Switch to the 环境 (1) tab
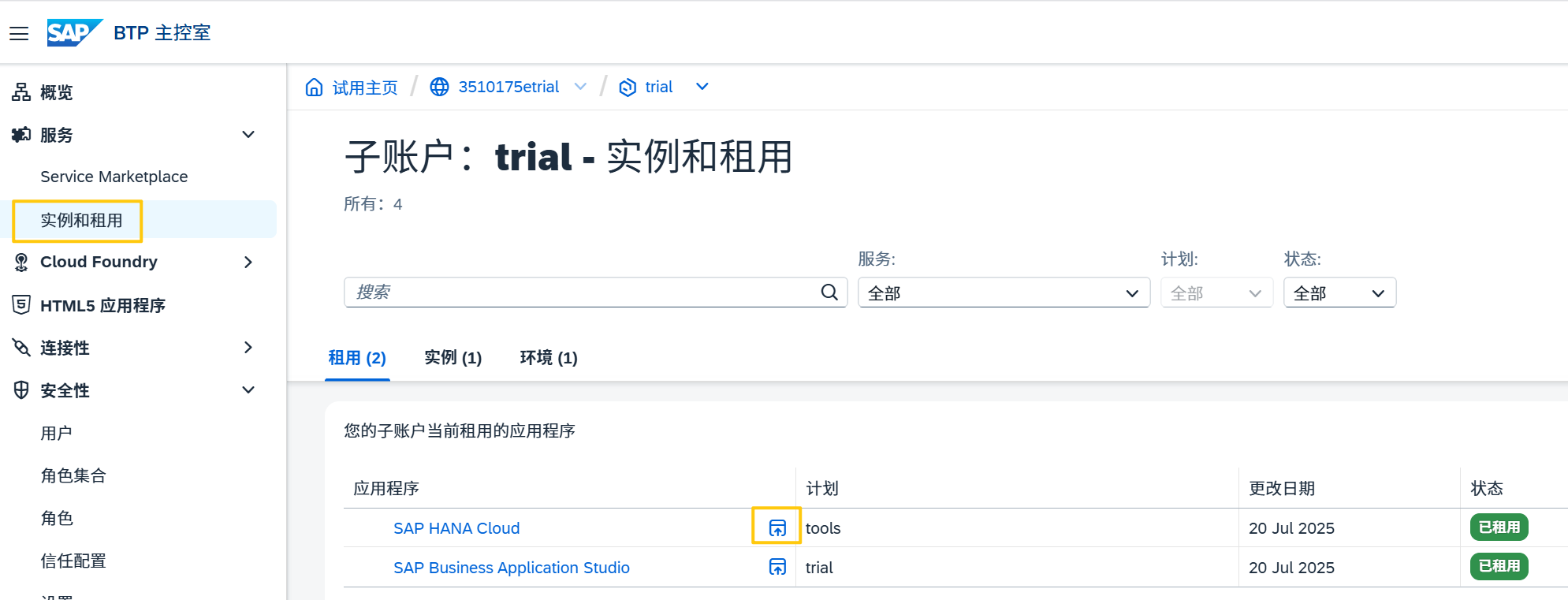The height and width of the screenshot is (600, 1568). 549,358
